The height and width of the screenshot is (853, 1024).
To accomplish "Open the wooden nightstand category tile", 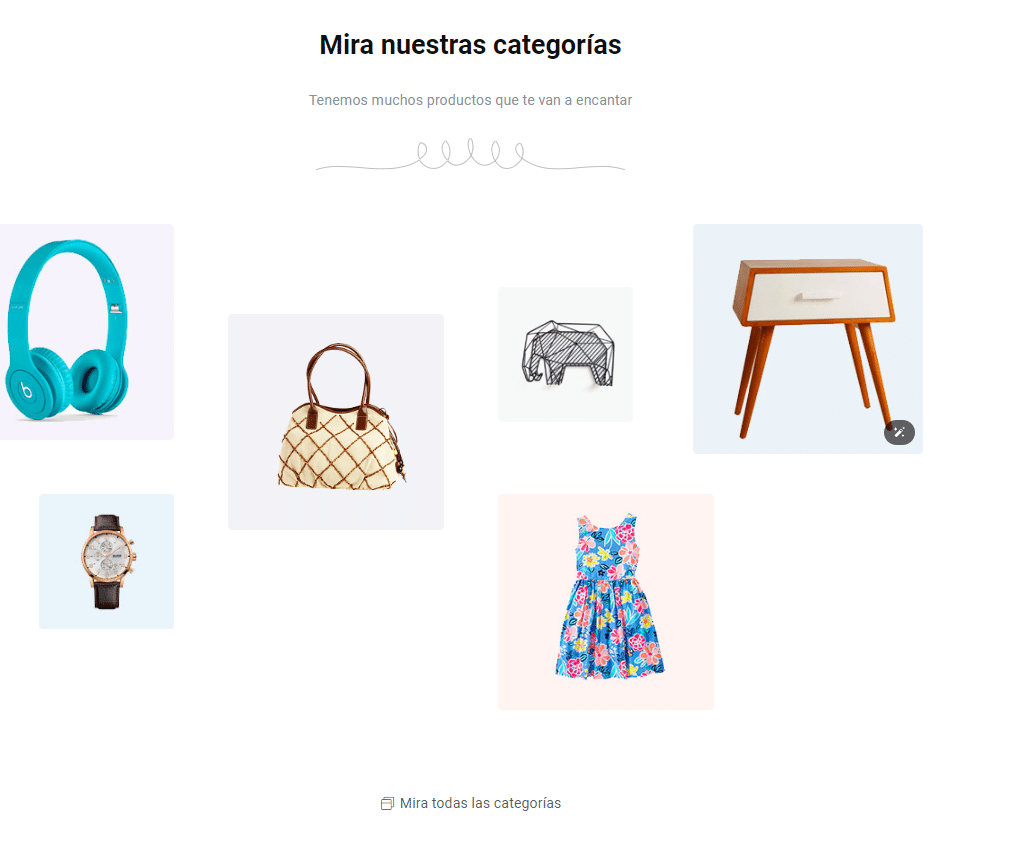I will (x=808, y=339).
